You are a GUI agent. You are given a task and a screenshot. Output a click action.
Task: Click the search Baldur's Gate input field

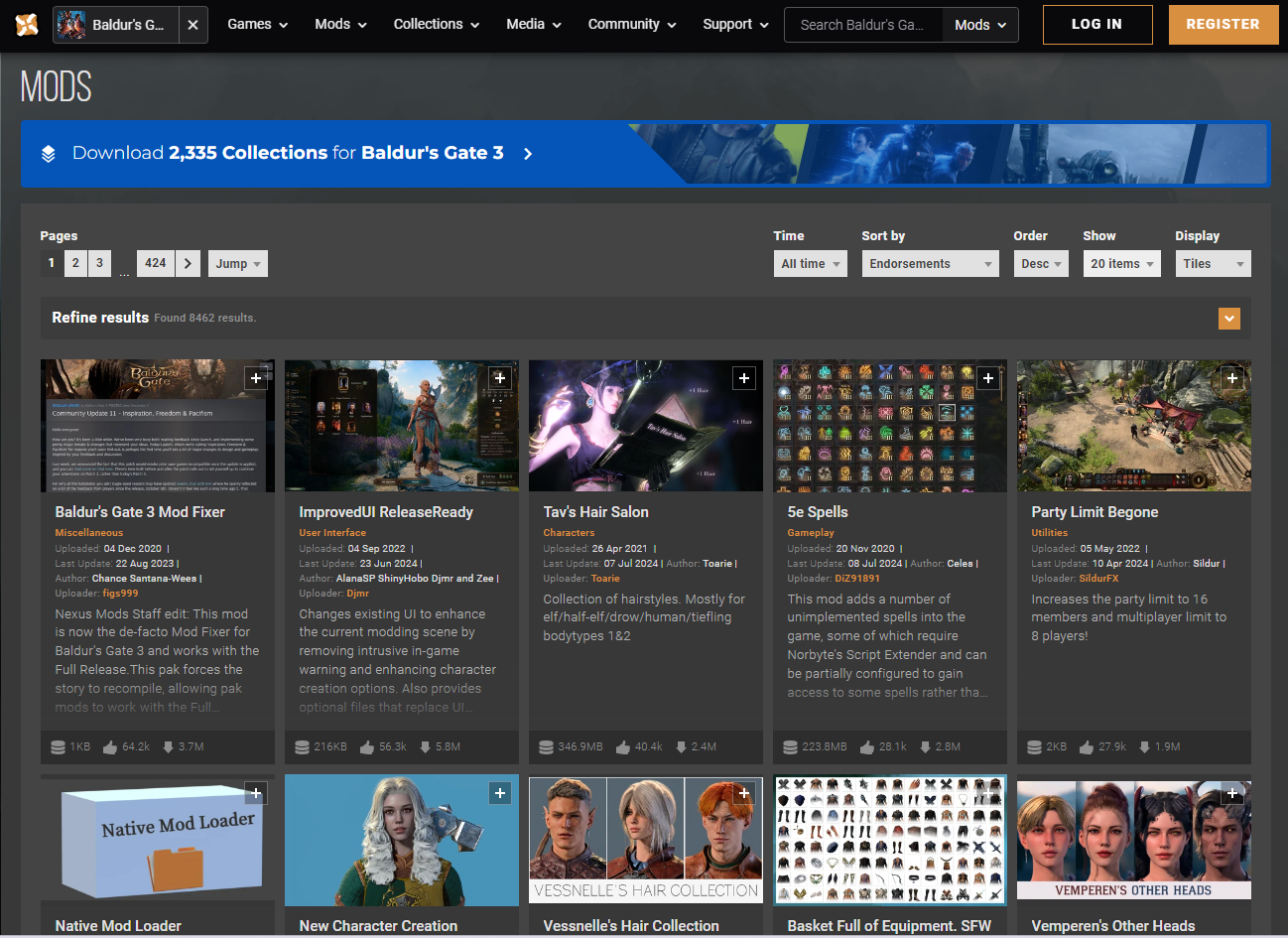click(x=861, y=25)
